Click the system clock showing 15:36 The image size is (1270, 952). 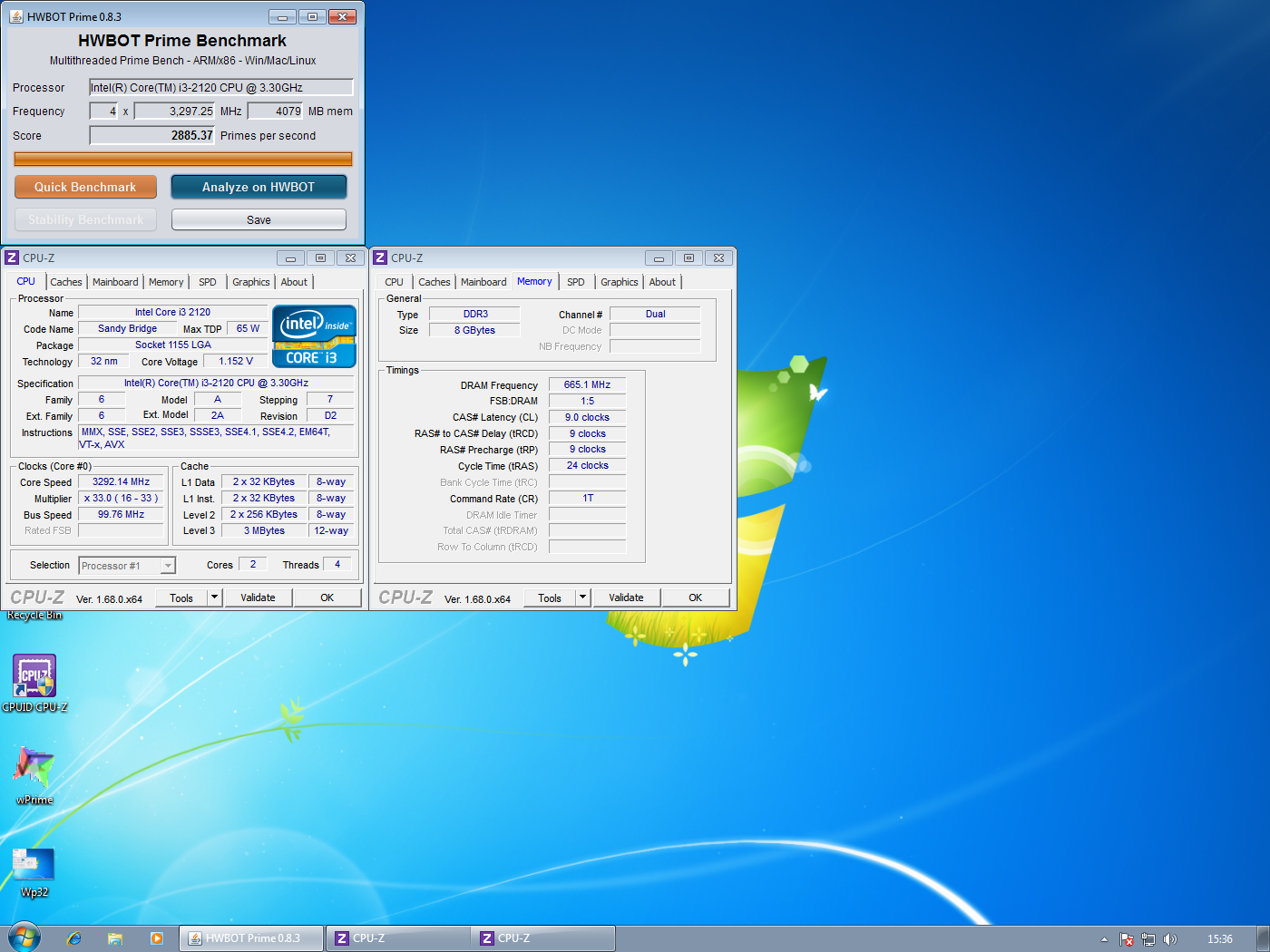pos(1220,939)
